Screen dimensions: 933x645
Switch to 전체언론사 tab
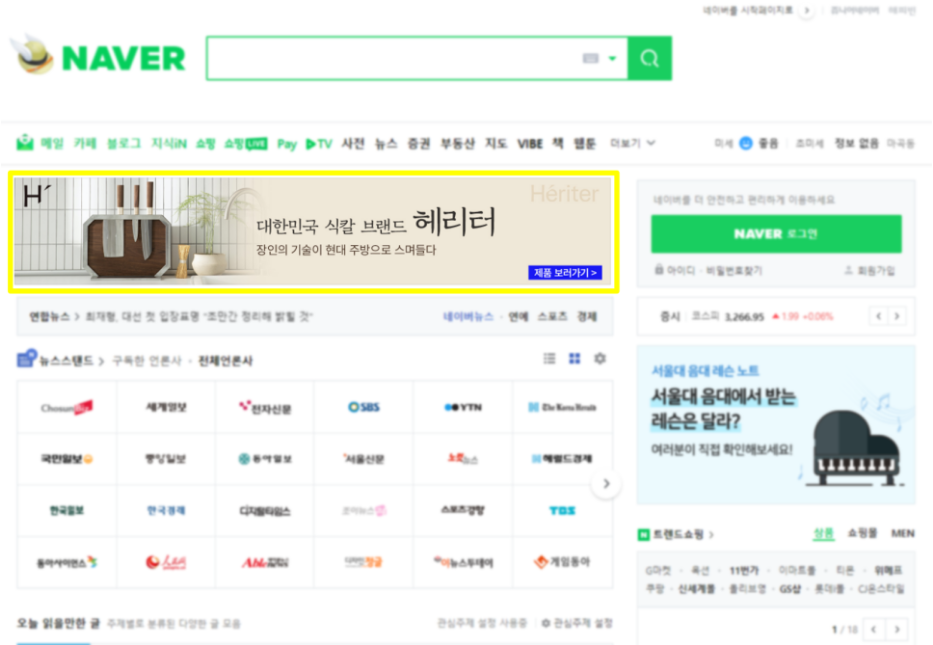click(x=226, y=361)
